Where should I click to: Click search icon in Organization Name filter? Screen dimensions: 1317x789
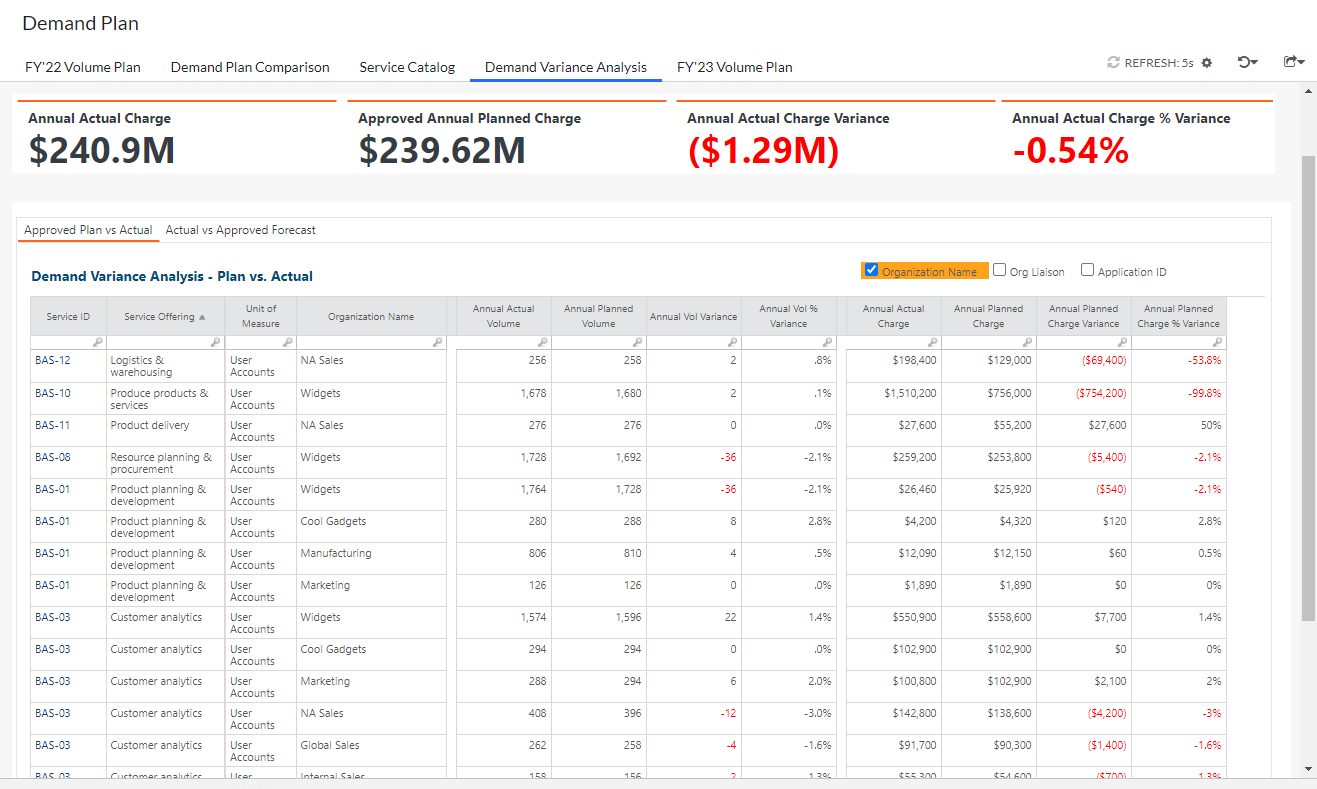(x=437, y=342)
